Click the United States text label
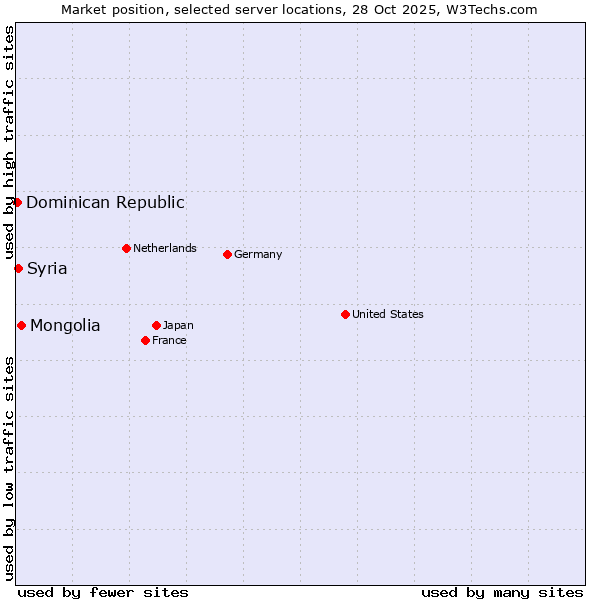600x600 pixels. tap(387, 314)
